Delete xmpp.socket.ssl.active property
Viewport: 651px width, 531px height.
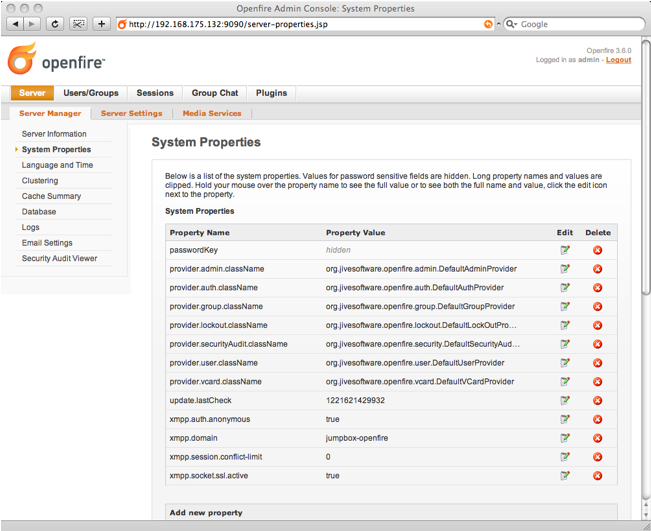click(x=597, y=476)
